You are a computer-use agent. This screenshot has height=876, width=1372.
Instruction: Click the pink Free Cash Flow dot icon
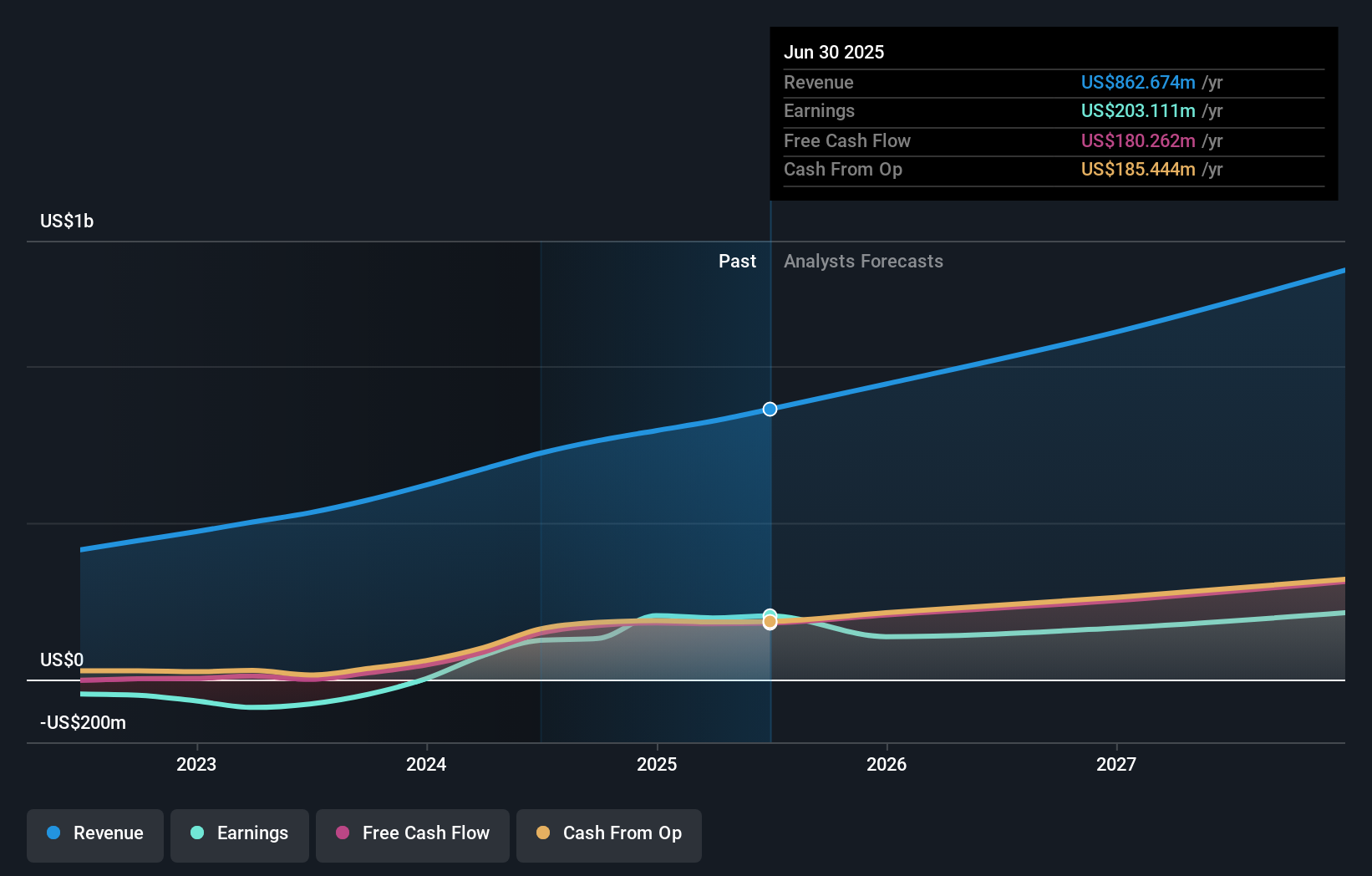click(343, 833)
